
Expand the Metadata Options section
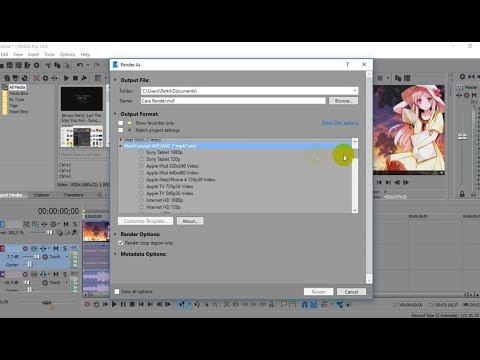click(x=116, y=254)
